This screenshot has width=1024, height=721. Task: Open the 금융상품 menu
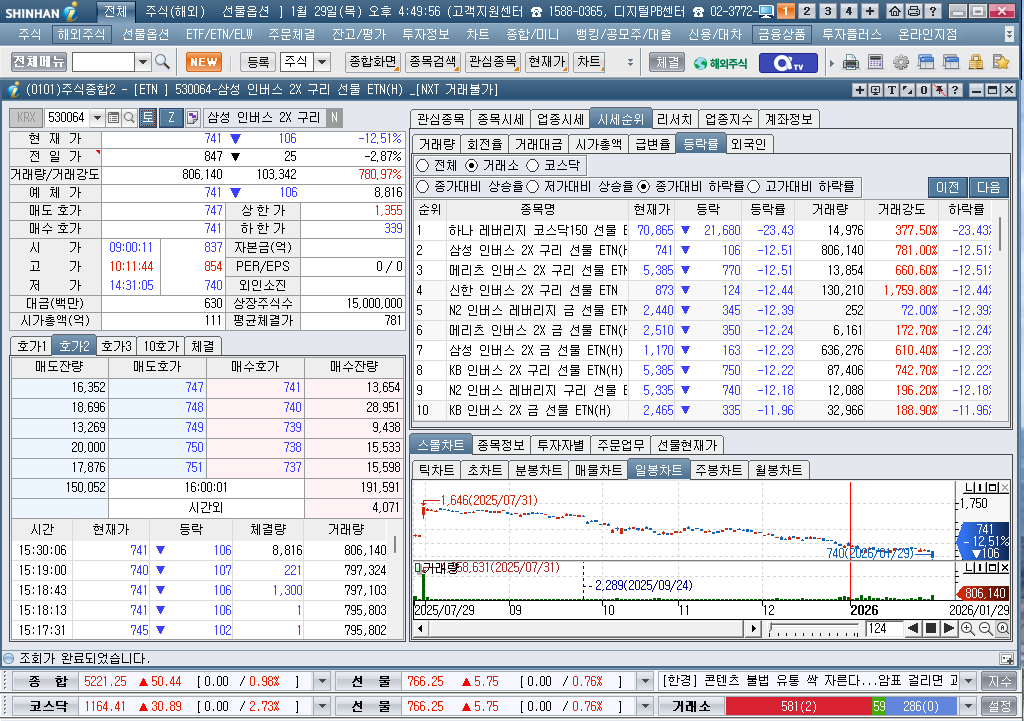(782, 34)
